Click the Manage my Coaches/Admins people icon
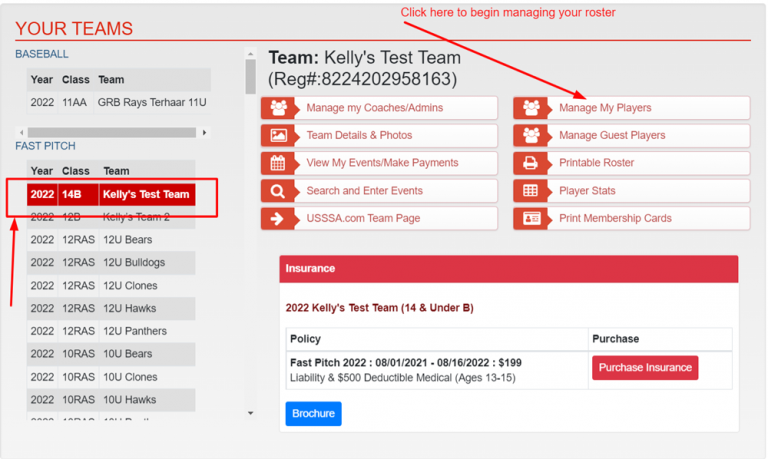This screenshot has width=768, height=459. coord(278,108)
